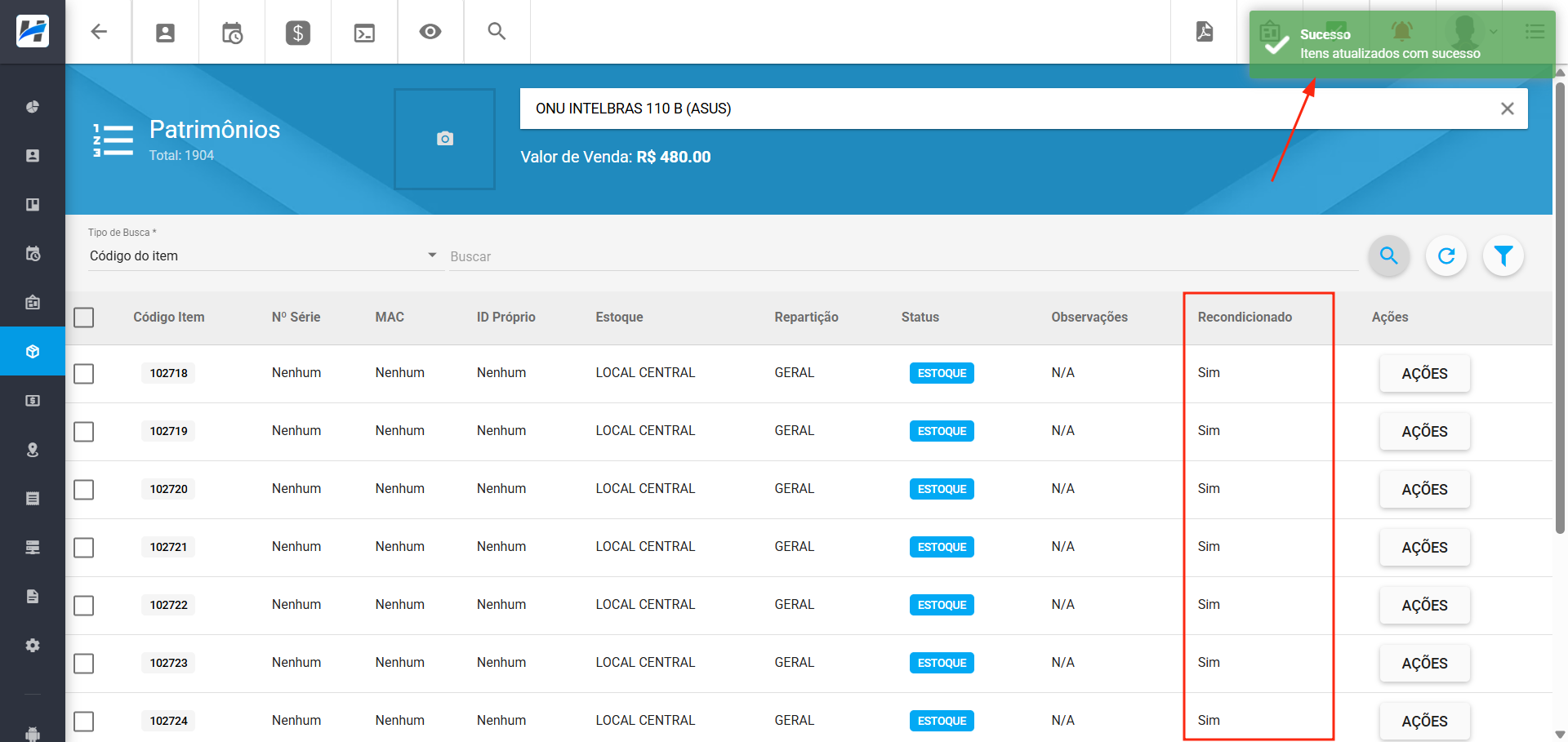The height and width of the screenshot is (742, 1568).
Task: Open AÇÕES menu for item 102721
Action: [x=1425, y=548]
